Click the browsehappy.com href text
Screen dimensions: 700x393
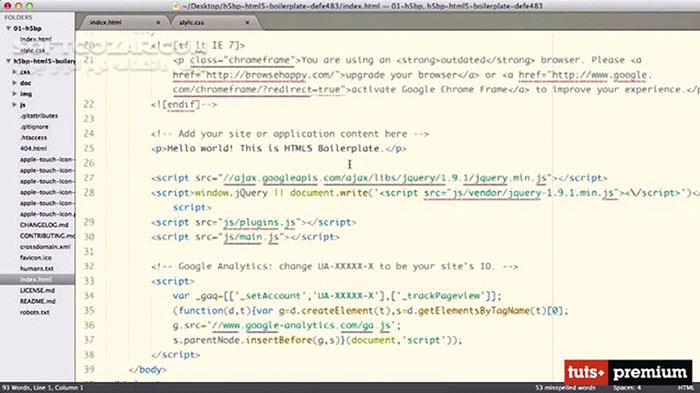tap(259, 75)
